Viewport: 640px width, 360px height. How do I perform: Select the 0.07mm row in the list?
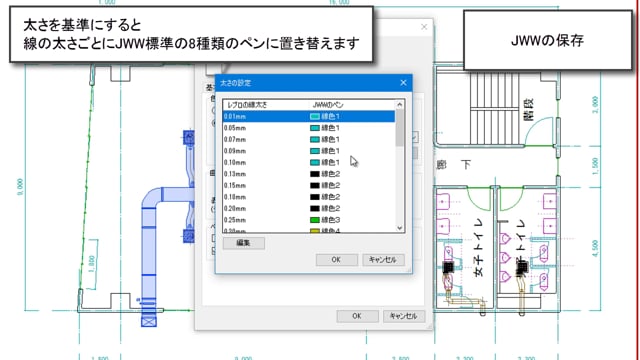(309, 139)
